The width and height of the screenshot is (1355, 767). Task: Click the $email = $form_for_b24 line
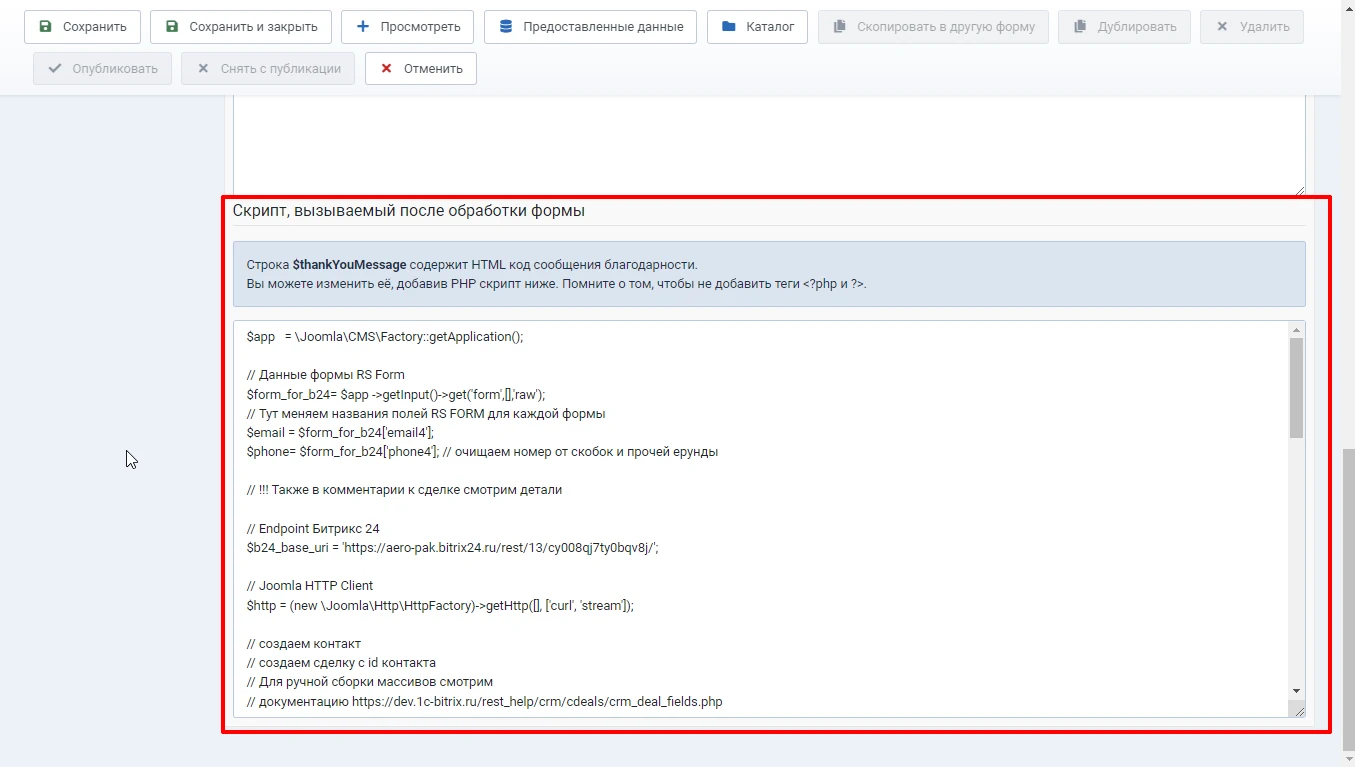click(340, 432)
